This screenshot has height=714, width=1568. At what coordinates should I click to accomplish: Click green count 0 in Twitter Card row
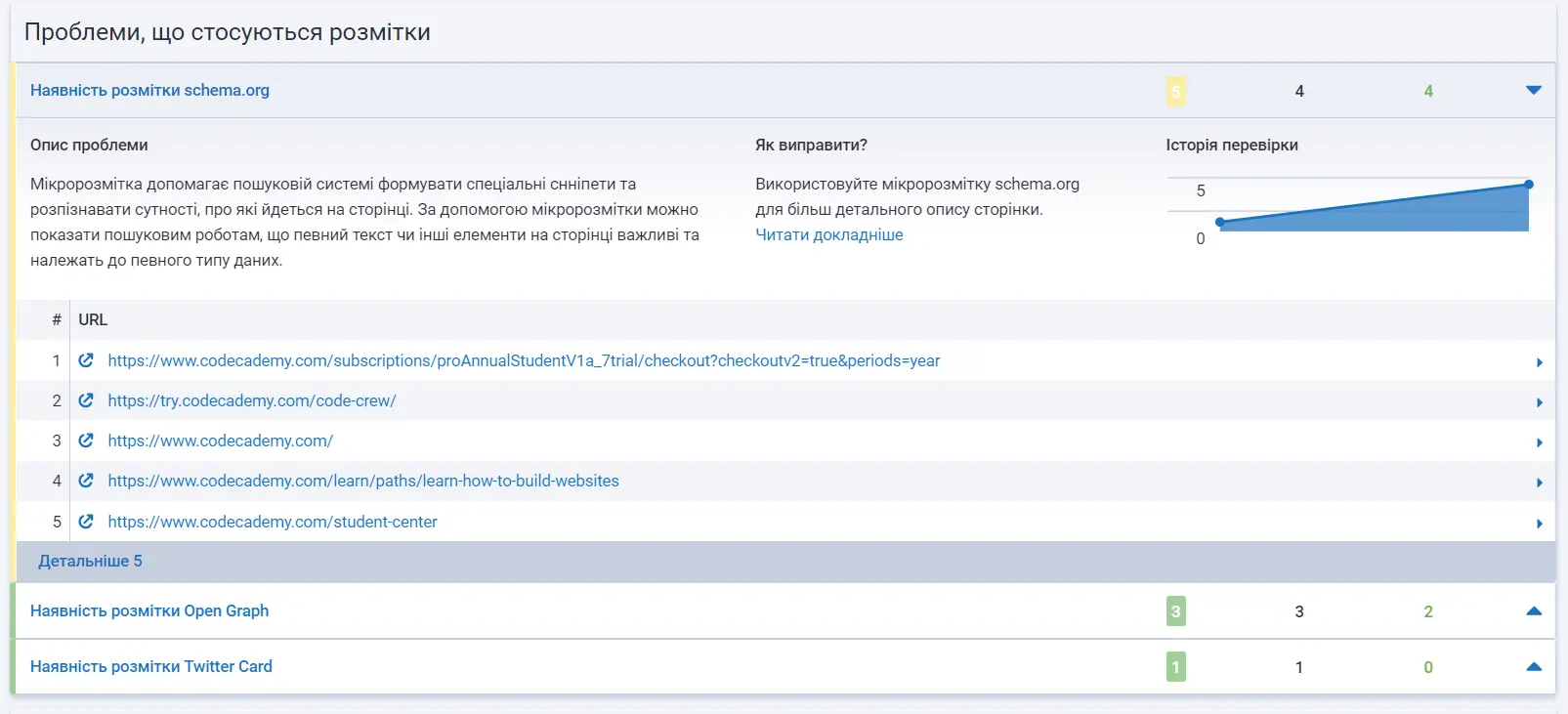pyautogui.click(x=1428, y=667)
